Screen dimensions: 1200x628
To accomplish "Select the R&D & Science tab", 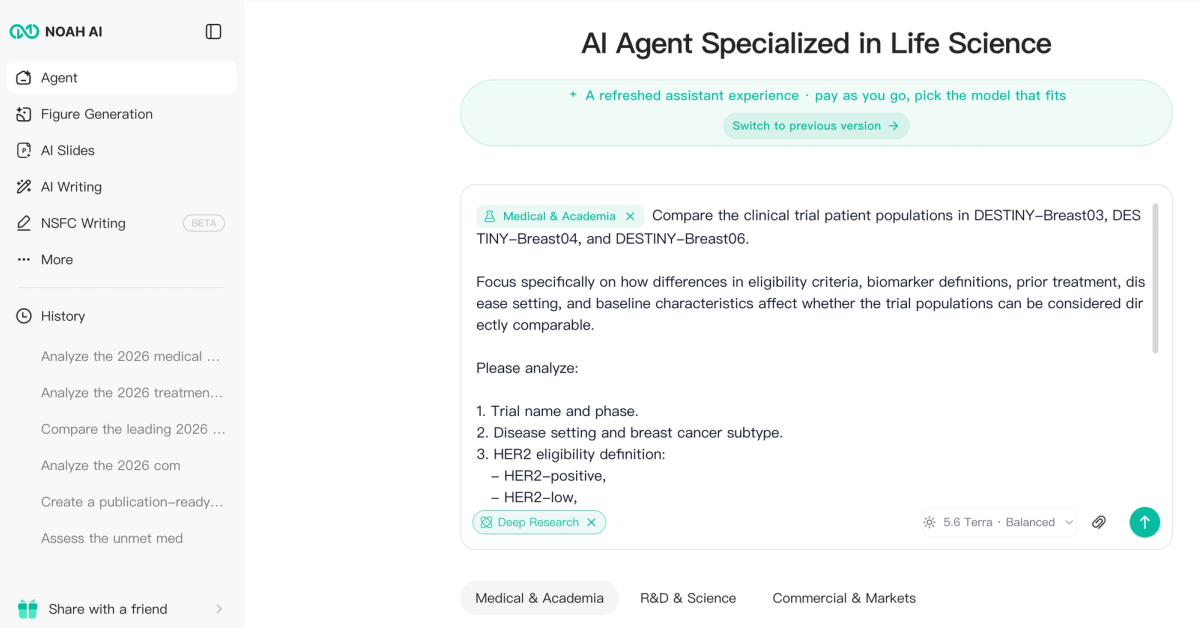I will pyautogui.click(x=688, y=598).
